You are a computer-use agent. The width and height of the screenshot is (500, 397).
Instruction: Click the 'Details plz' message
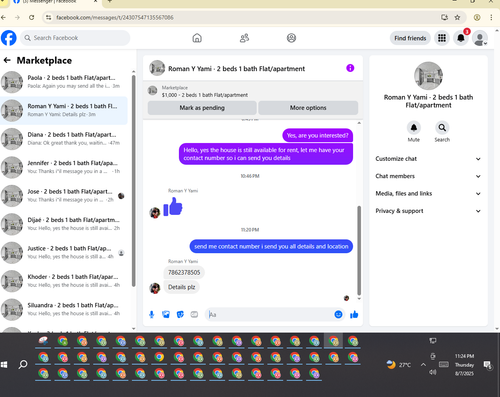point(181,287)
